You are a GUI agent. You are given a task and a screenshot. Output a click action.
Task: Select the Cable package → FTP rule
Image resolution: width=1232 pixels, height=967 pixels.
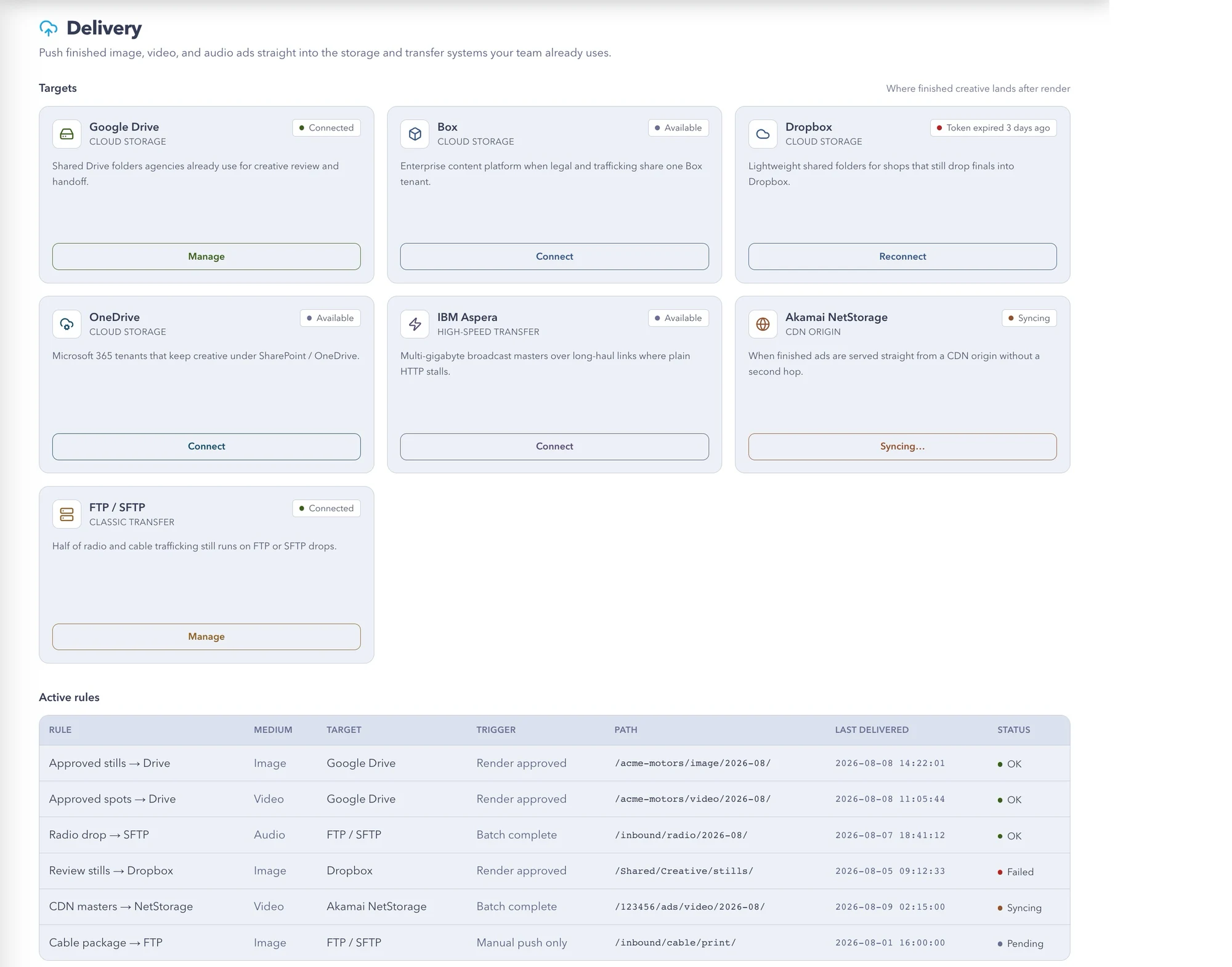tap(554, 942)
